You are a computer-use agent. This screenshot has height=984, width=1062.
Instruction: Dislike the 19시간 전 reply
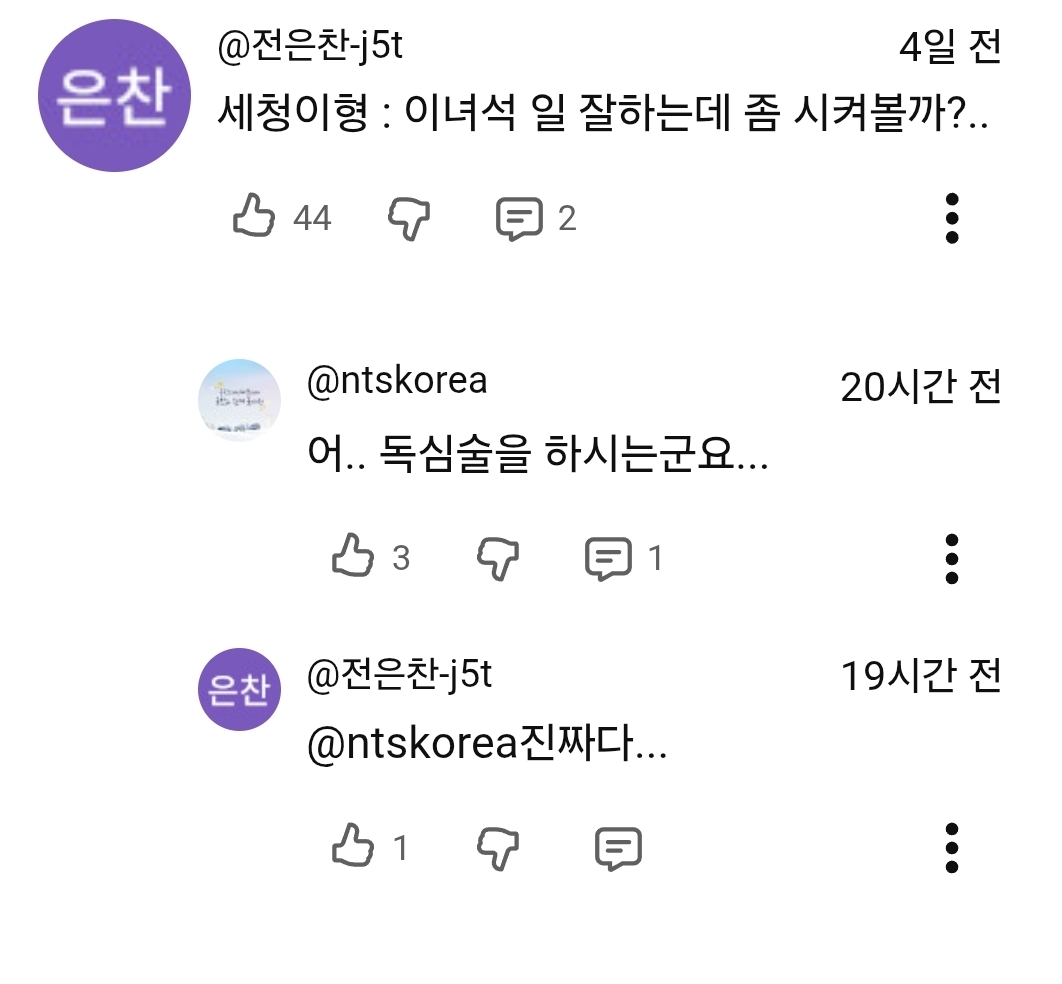coord(497,849)
